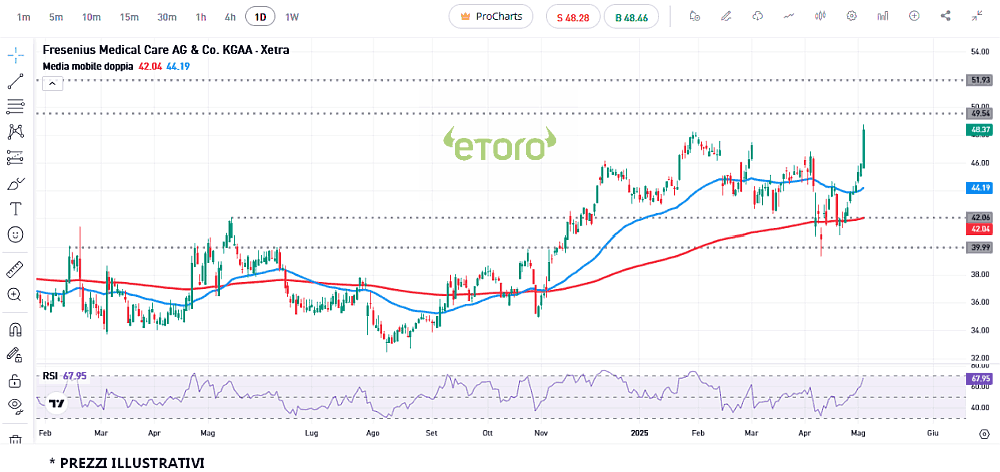The image size is (1000, 472).
Task: Click the 2025 date label on time axis
Action: (639, 432)
